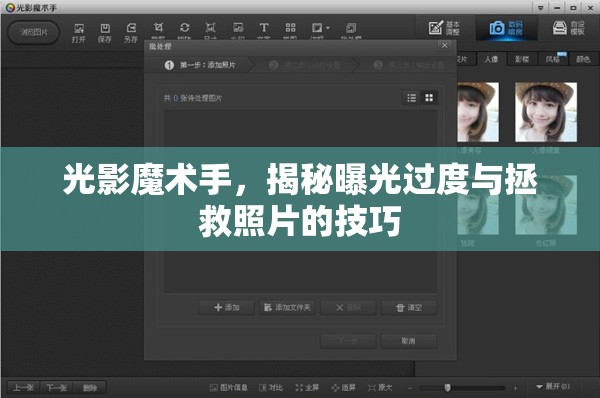The image size is (600, 398).
Task: Switch to the 自设模板 custom template tab
Action: [x=569, y=28]
